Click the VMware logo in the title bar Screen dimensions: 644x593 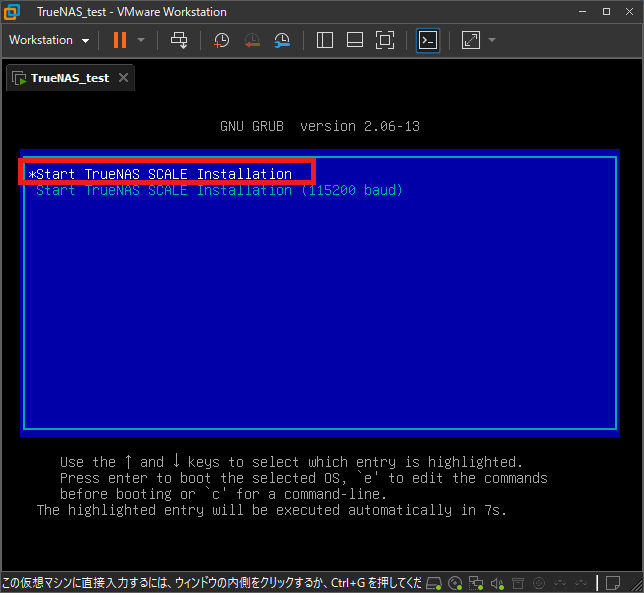[12, 11]
